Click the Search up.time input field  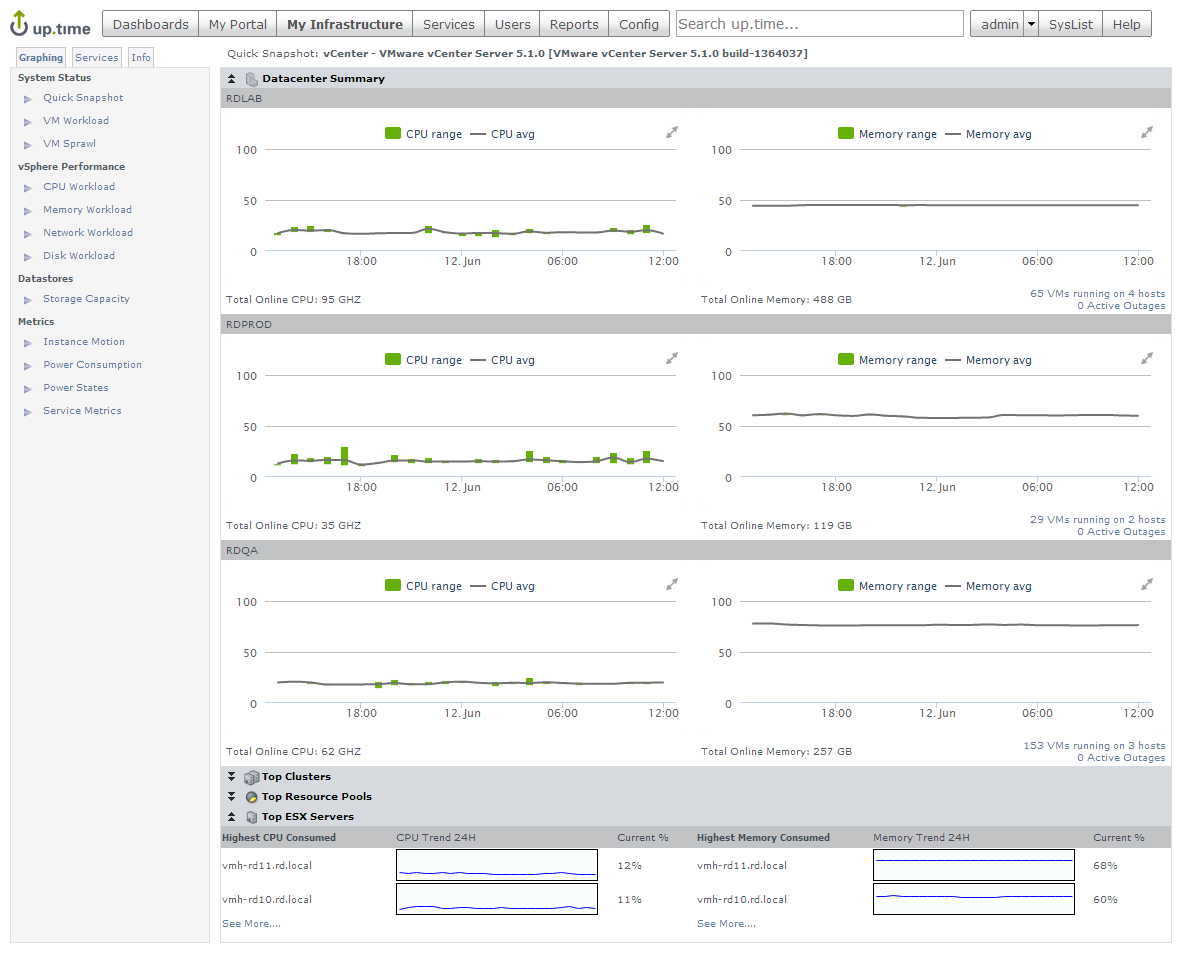click(819, 24)
